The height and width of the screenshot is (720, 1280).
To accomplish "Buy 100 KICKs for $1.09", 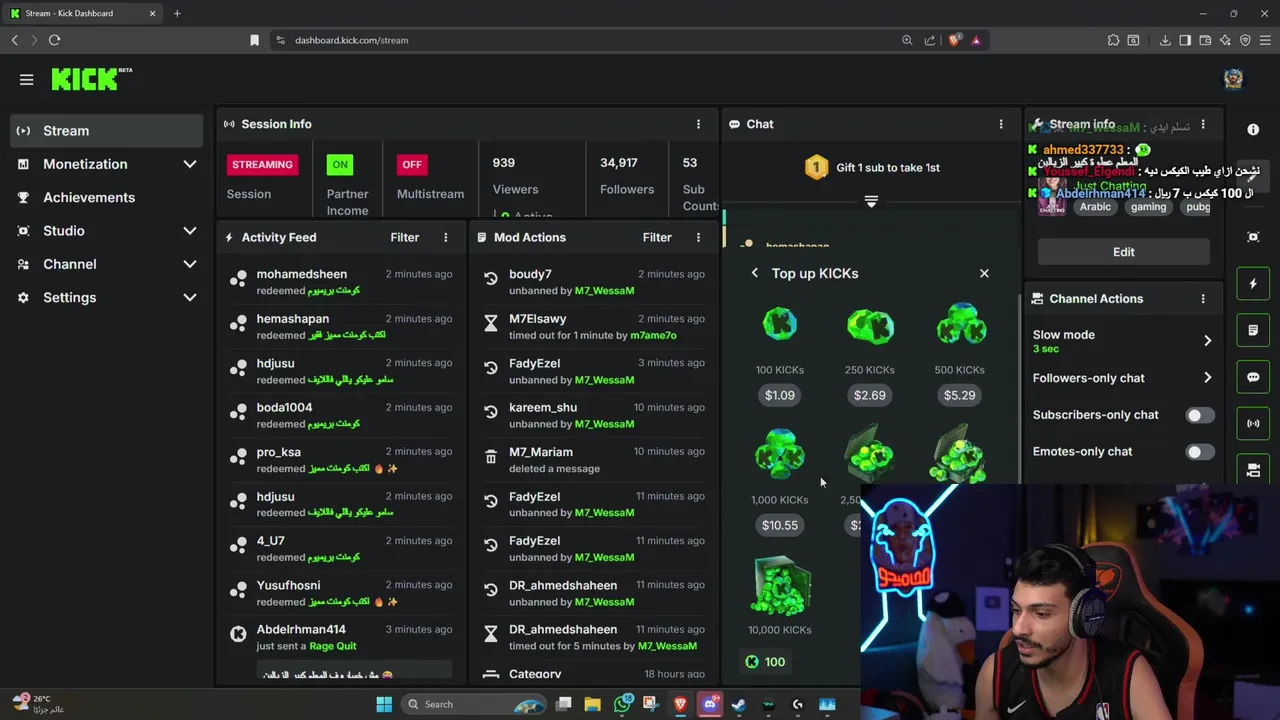I will click(780, 395).
